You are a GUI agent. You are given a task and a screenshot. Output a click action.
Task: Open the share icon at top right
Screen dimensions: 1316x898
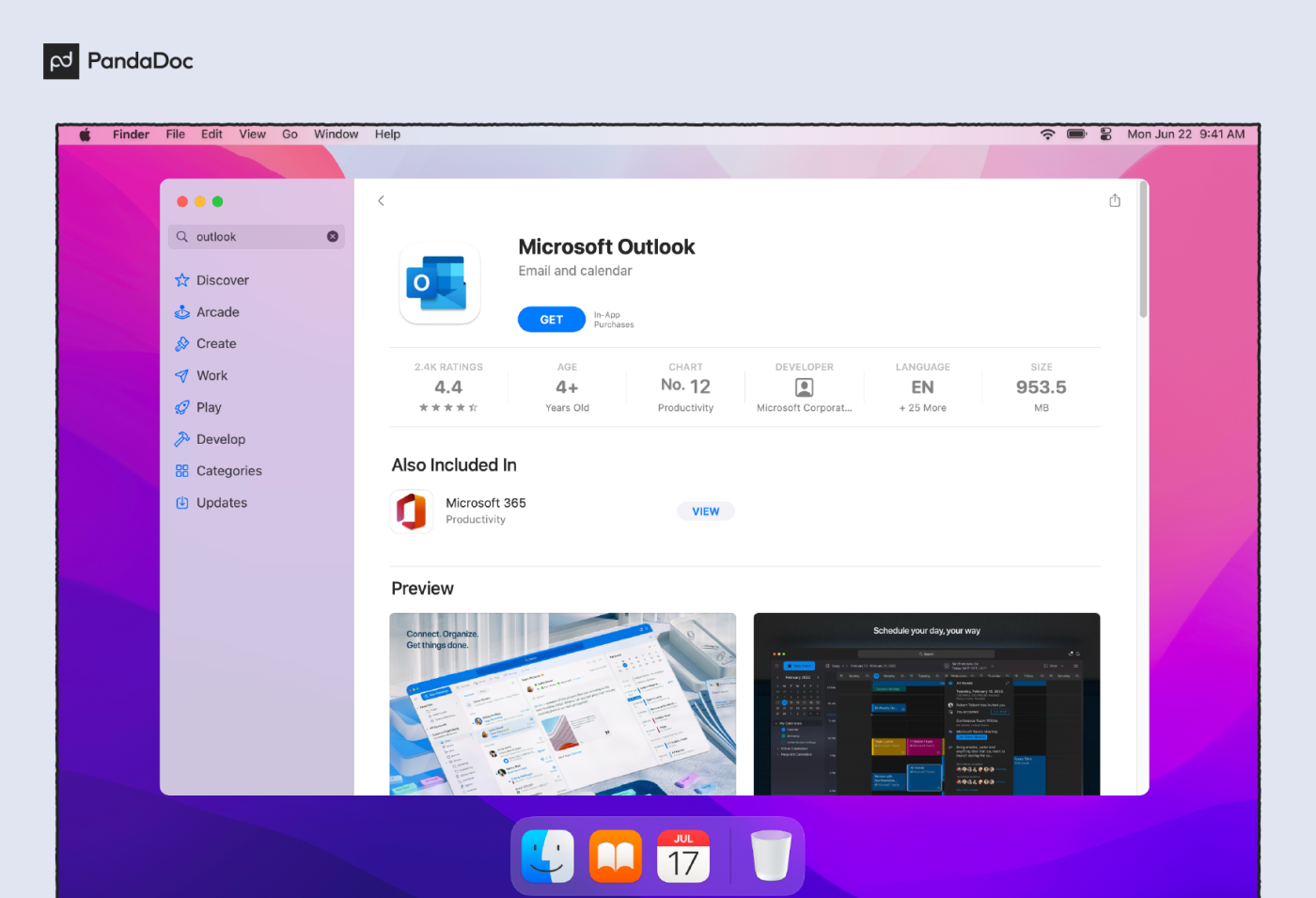click(x=1115, y=200)
